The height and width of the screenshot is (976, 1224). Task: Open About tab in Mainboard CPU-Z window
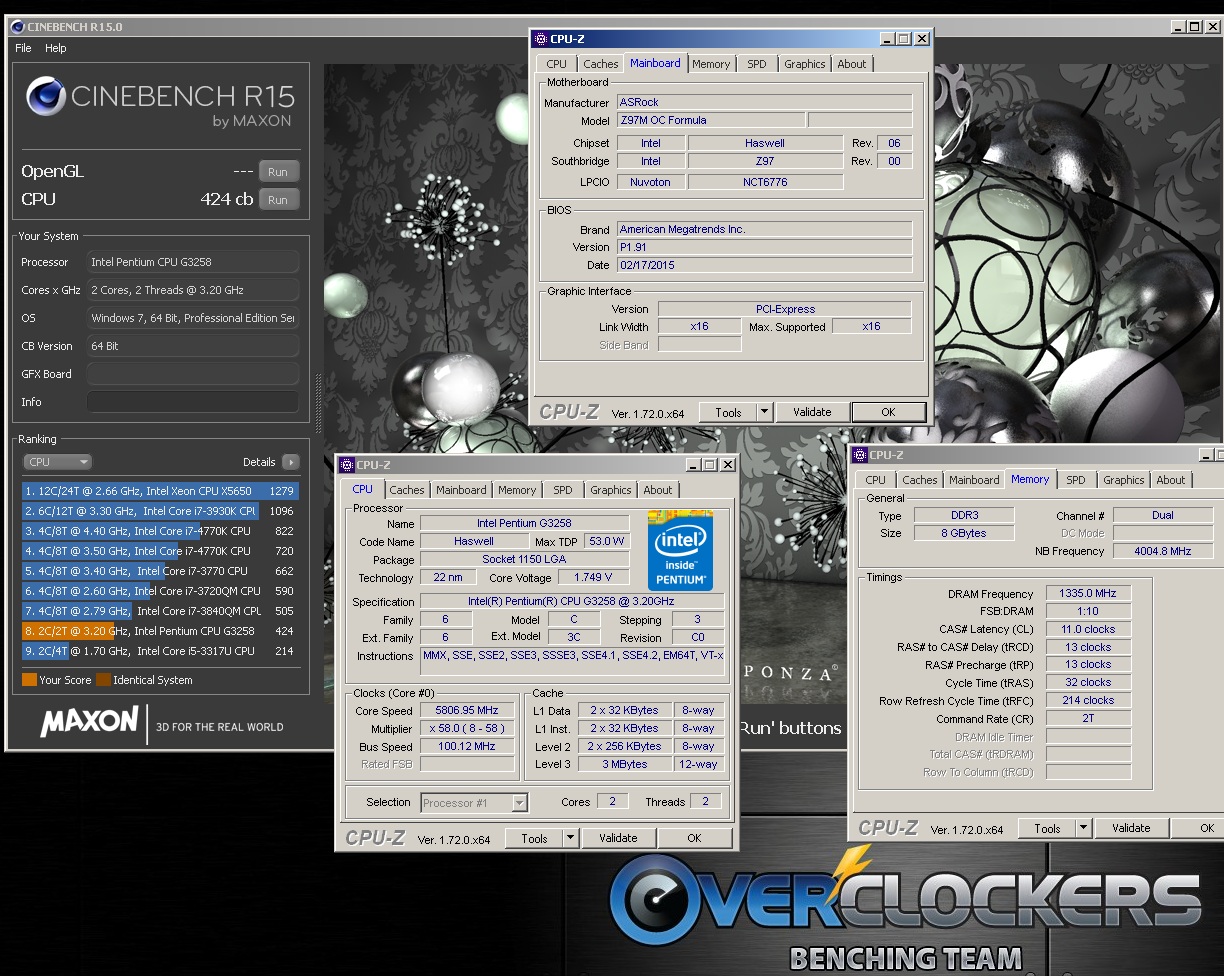tap(852, 64)
